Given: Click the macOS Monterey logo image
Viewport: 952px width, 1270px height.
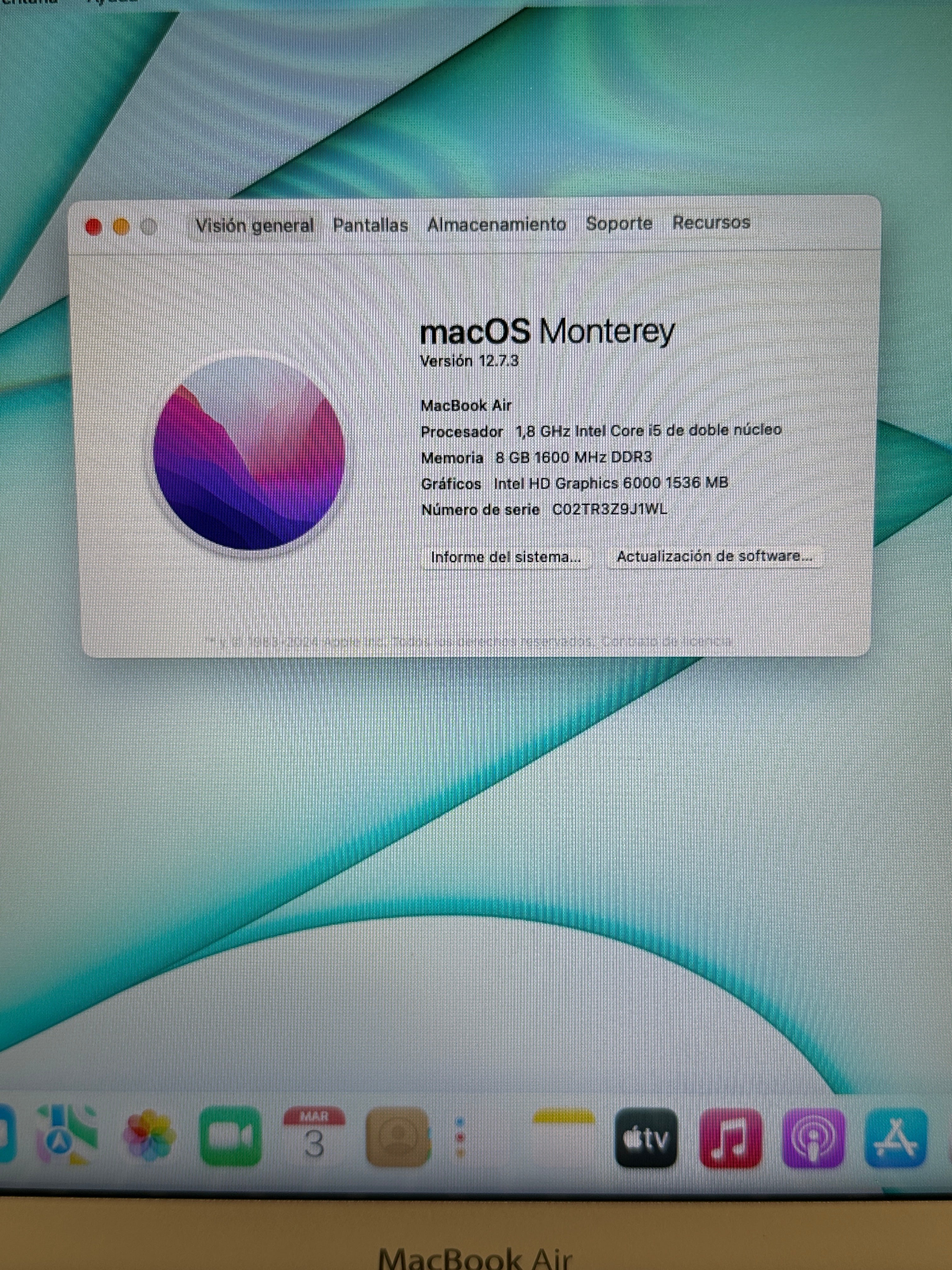Looking at the screenshot, I should coord(249,453).
